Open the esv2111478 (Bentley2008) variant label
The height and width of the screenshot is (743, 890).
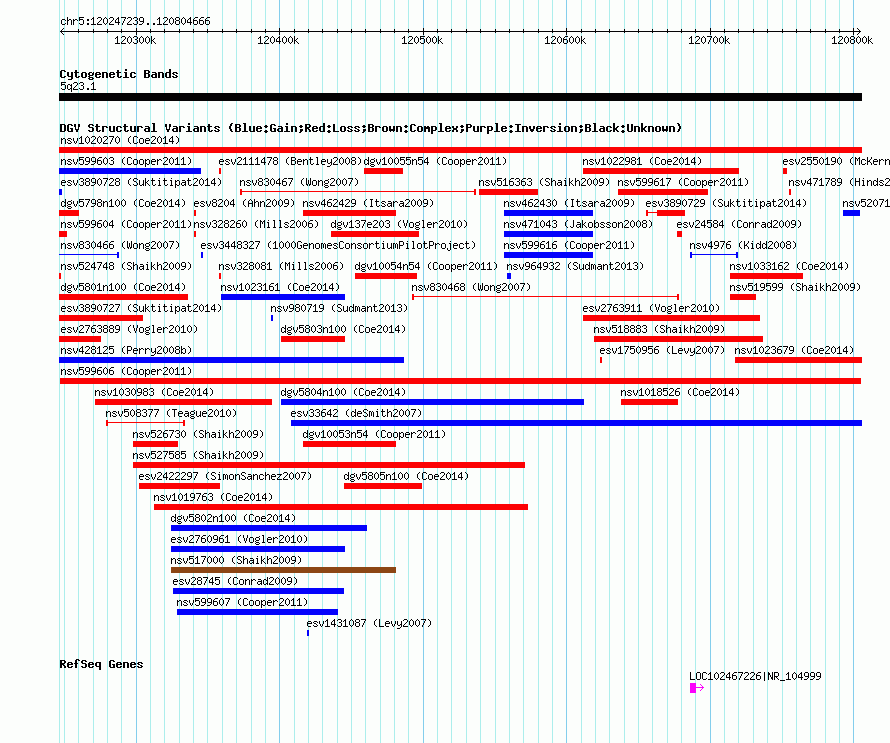[290, 161]
